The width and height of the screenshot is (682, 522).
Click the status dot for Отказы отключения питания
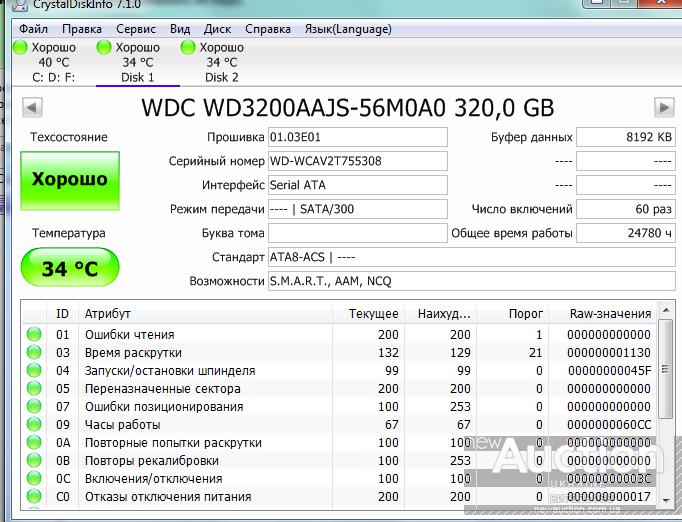(x=34, y=496)
